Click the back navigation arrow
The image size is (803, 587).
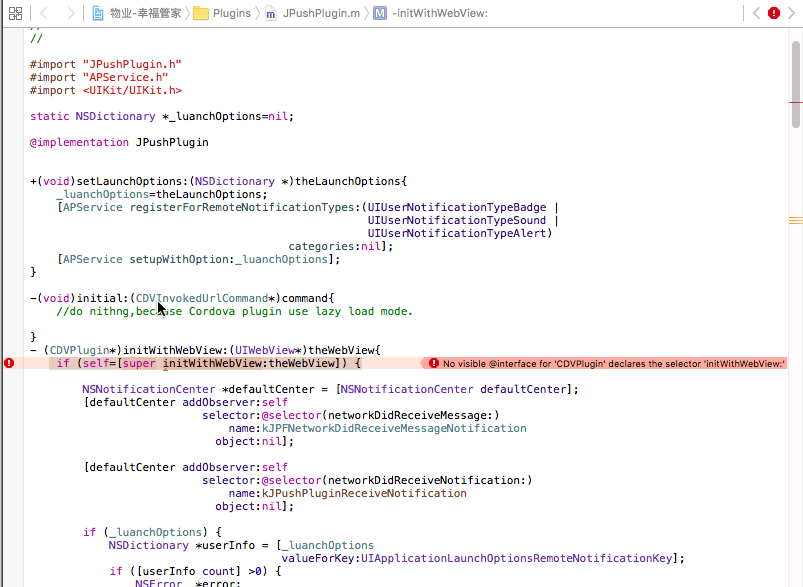pyautogui.click(x=44, y=14)
